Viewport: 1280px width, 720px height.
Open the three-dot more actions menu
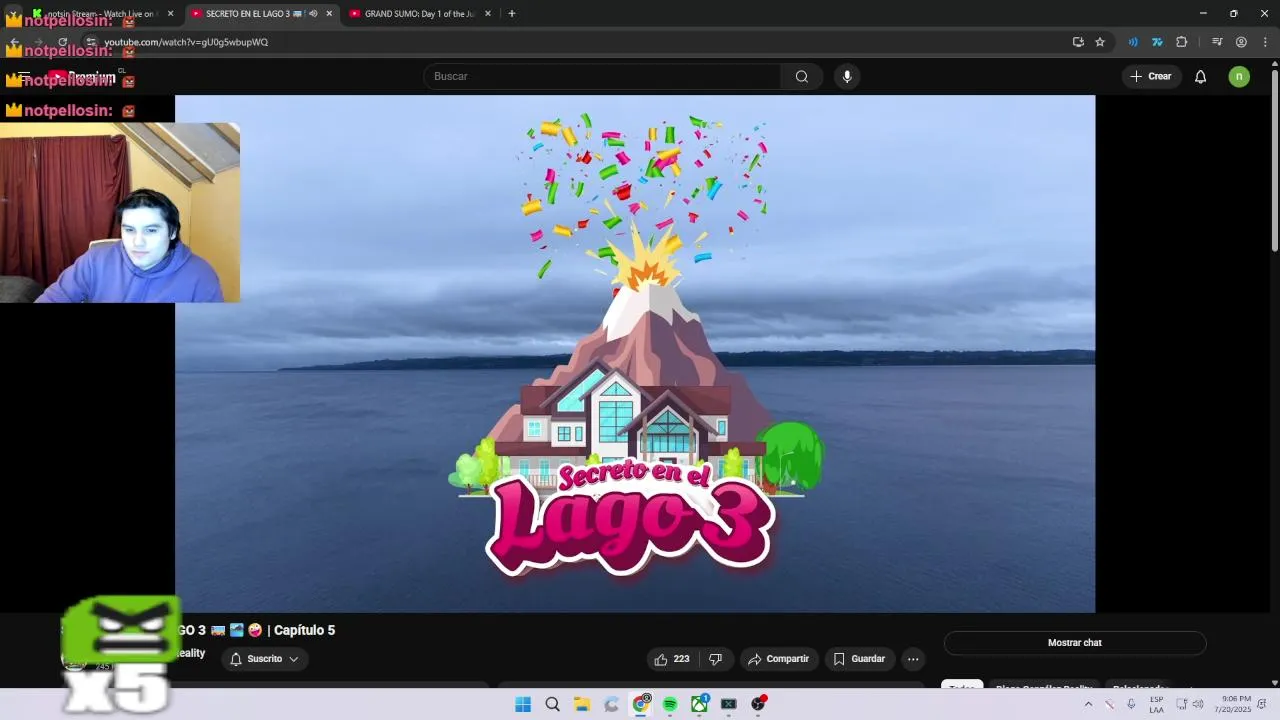[x=913, y=659]
